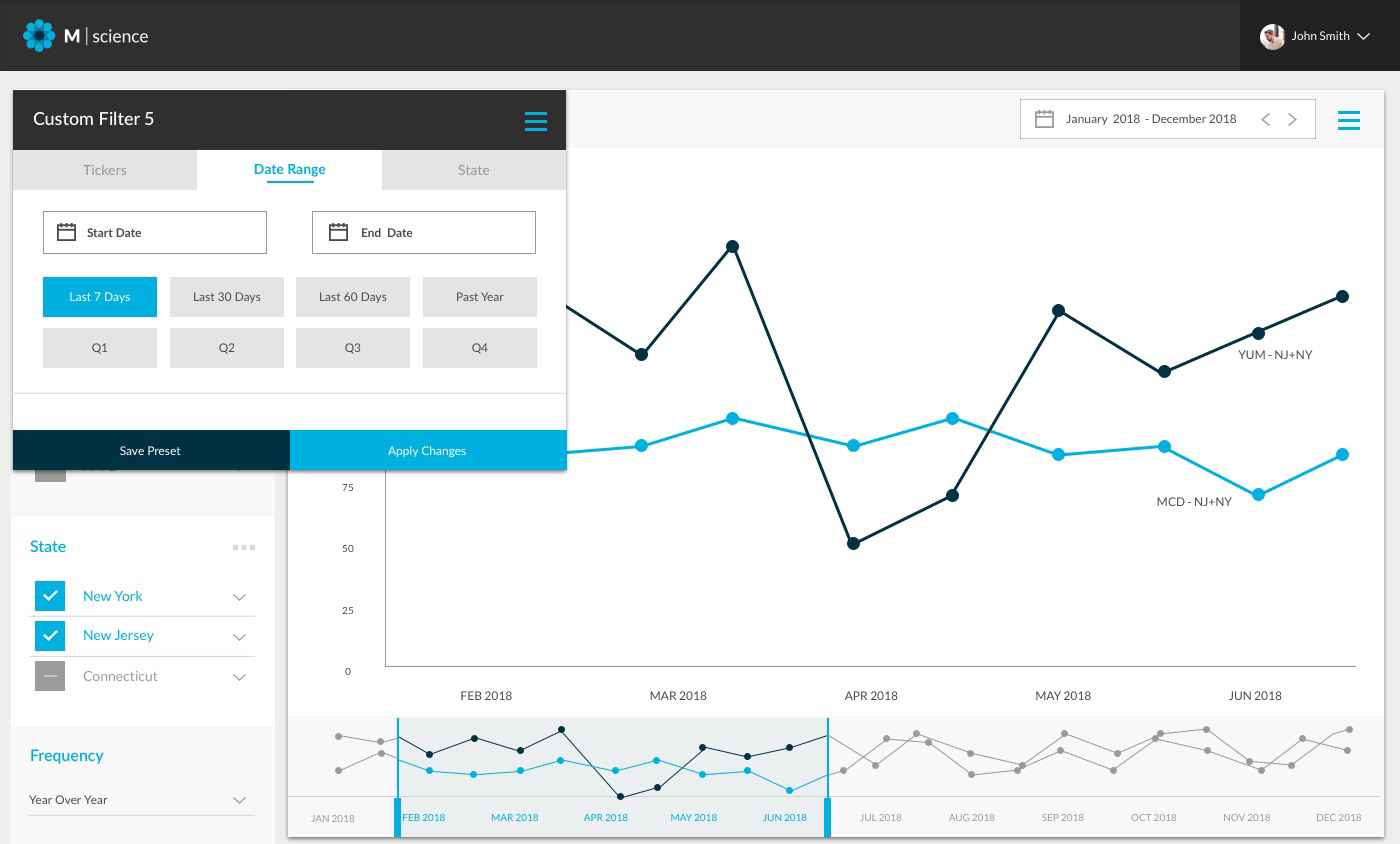The image size is (1400, 844).
Task: Choose the Q2 quarter button
Action: pyautogui.click(x=227, y=348)
